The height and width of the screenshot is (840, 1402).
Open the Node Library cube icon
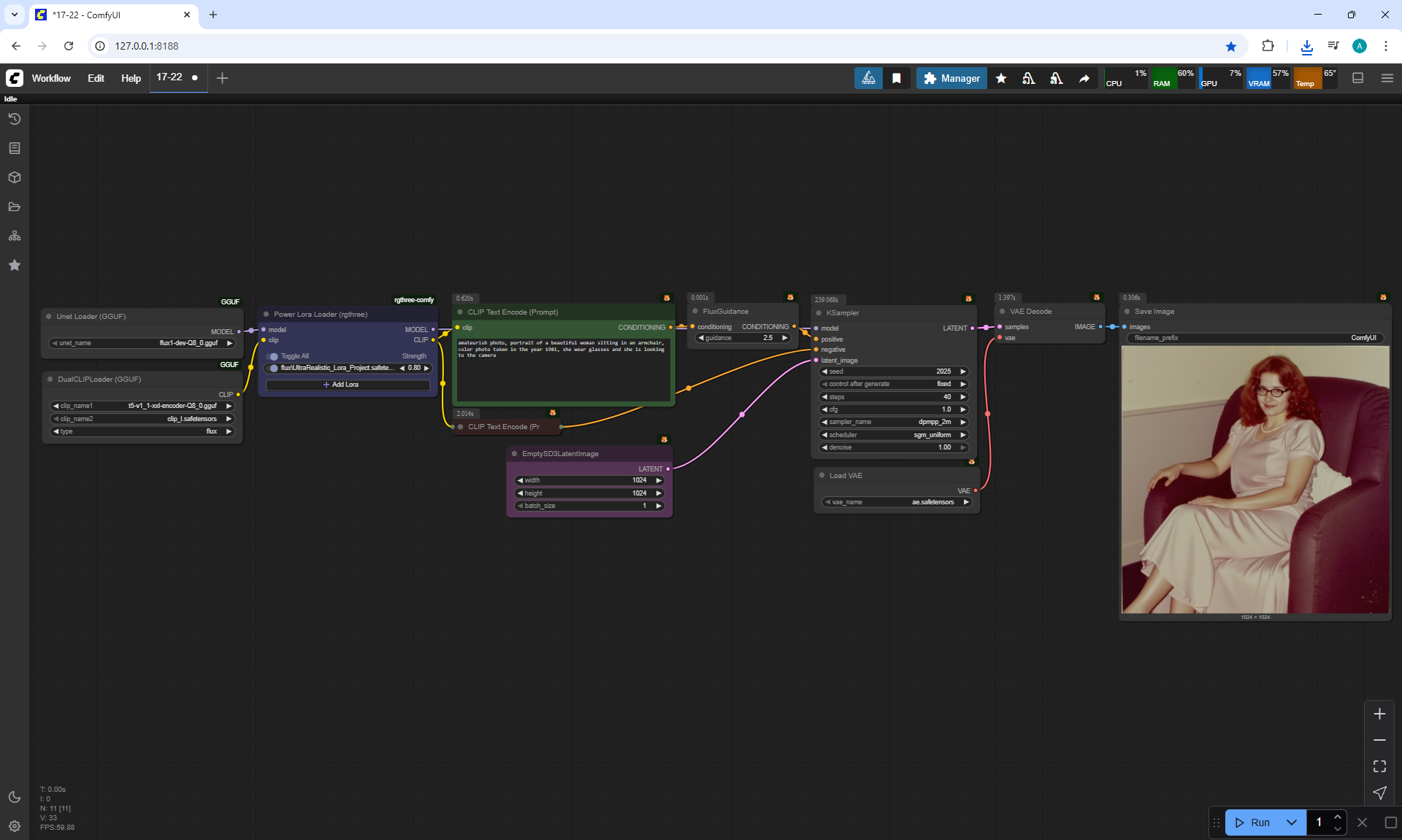15,177
